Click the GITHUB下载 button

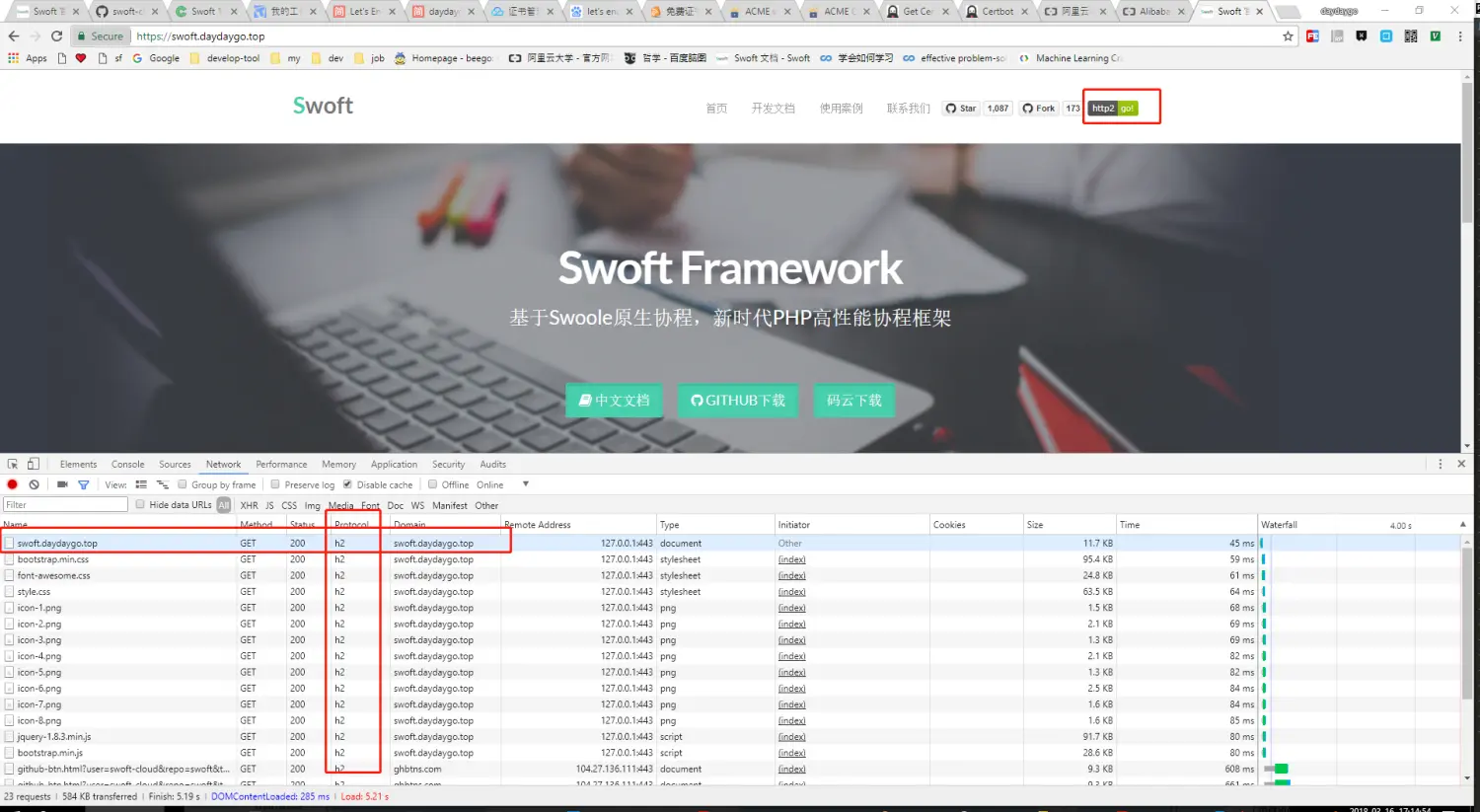[x=737, y=400]
